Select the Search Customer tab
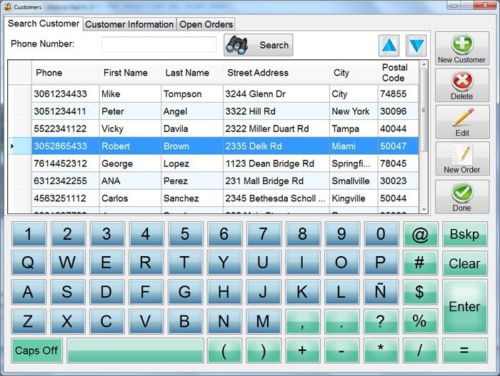Screen dimensions: 500x376 tap(44, 24)
